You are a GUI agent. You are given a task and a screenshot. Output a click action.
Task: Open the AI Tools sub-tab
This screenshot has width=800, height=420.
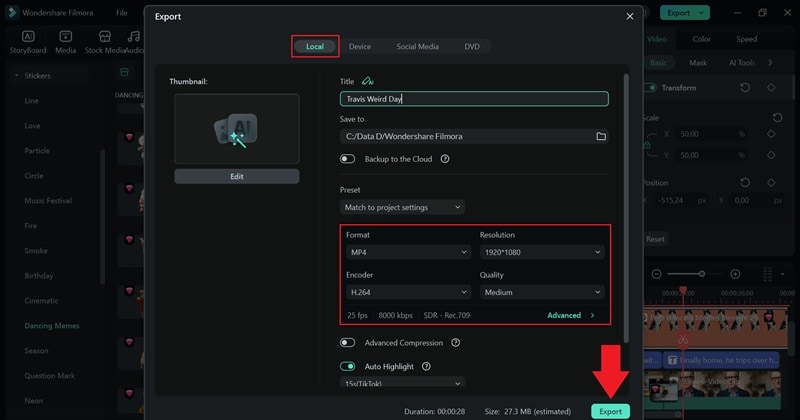coord(742,63)
